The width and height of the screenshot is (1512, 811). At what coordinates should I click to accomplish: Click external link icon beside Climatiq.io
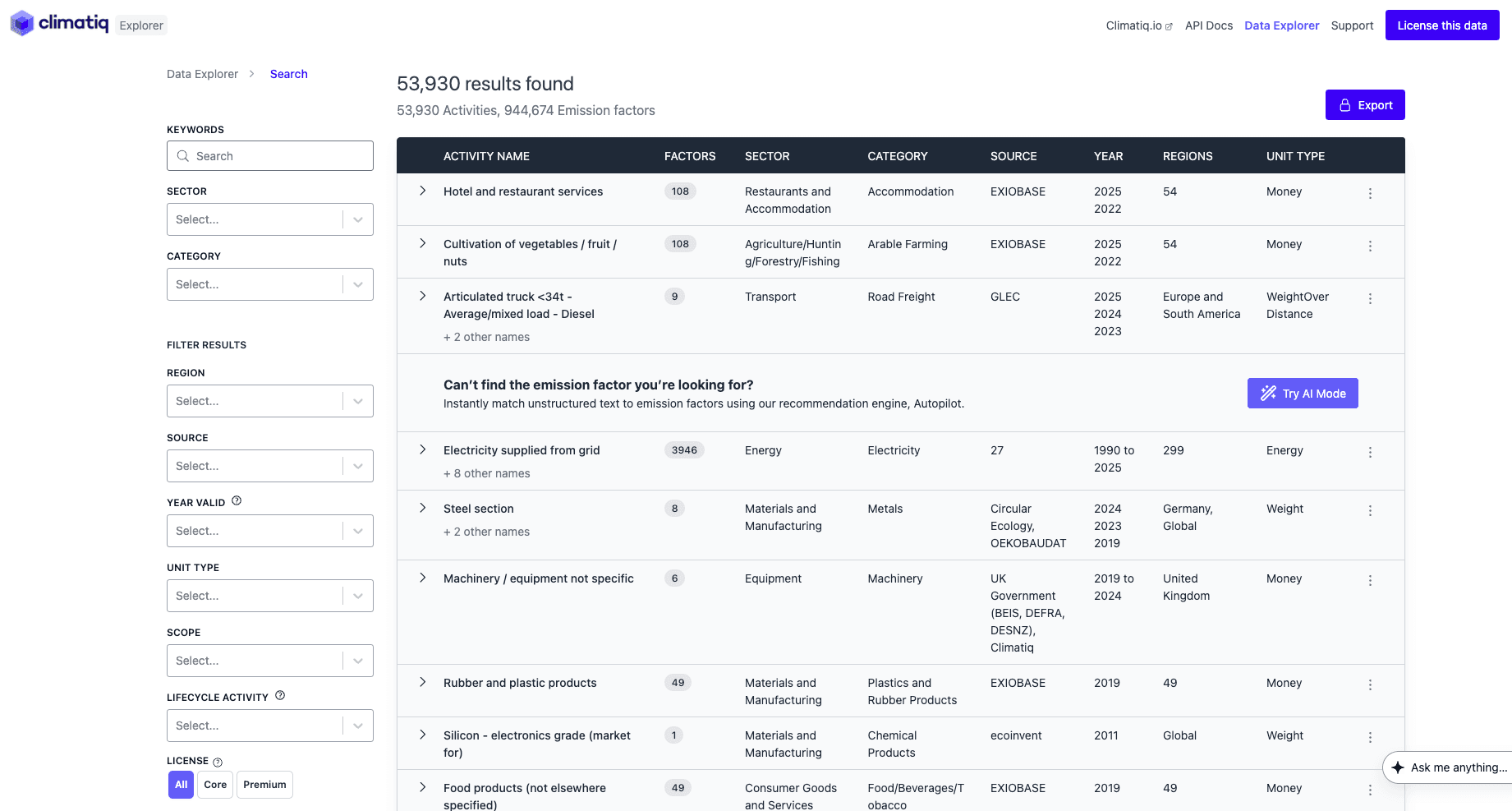pyautogui.click(x=1169, y=26)
